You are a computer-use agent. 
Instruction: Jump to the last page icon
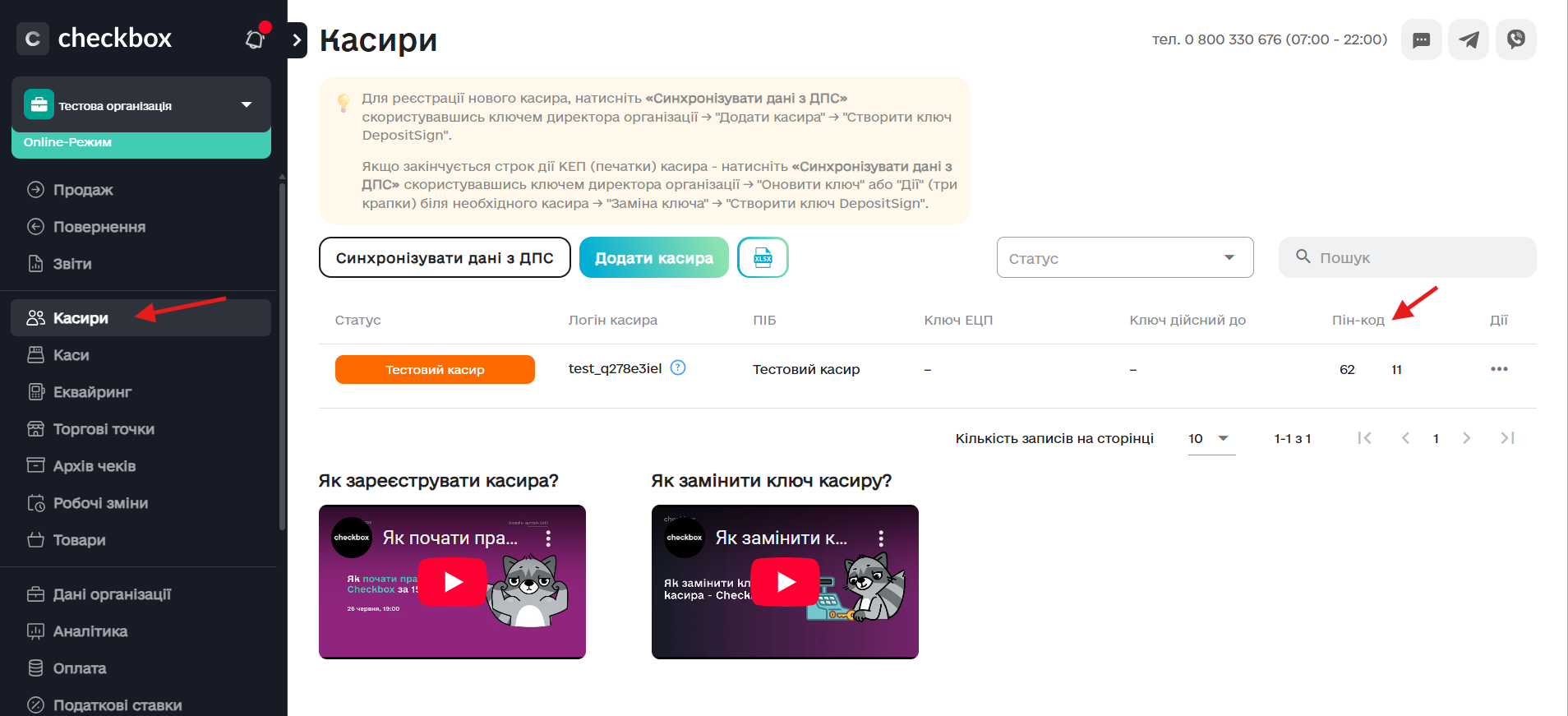(x=1507, y=438)
